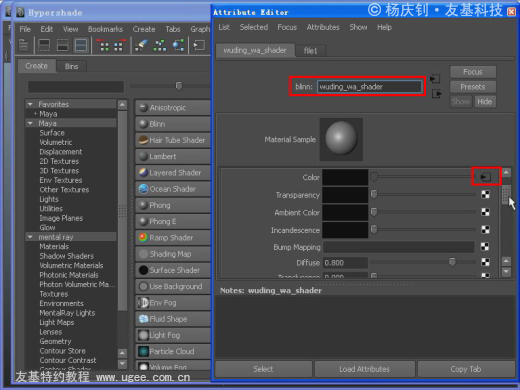Collapse the mental ray category section
The height and width of the screenshot is (390, 520).
[x=30, y=237]
